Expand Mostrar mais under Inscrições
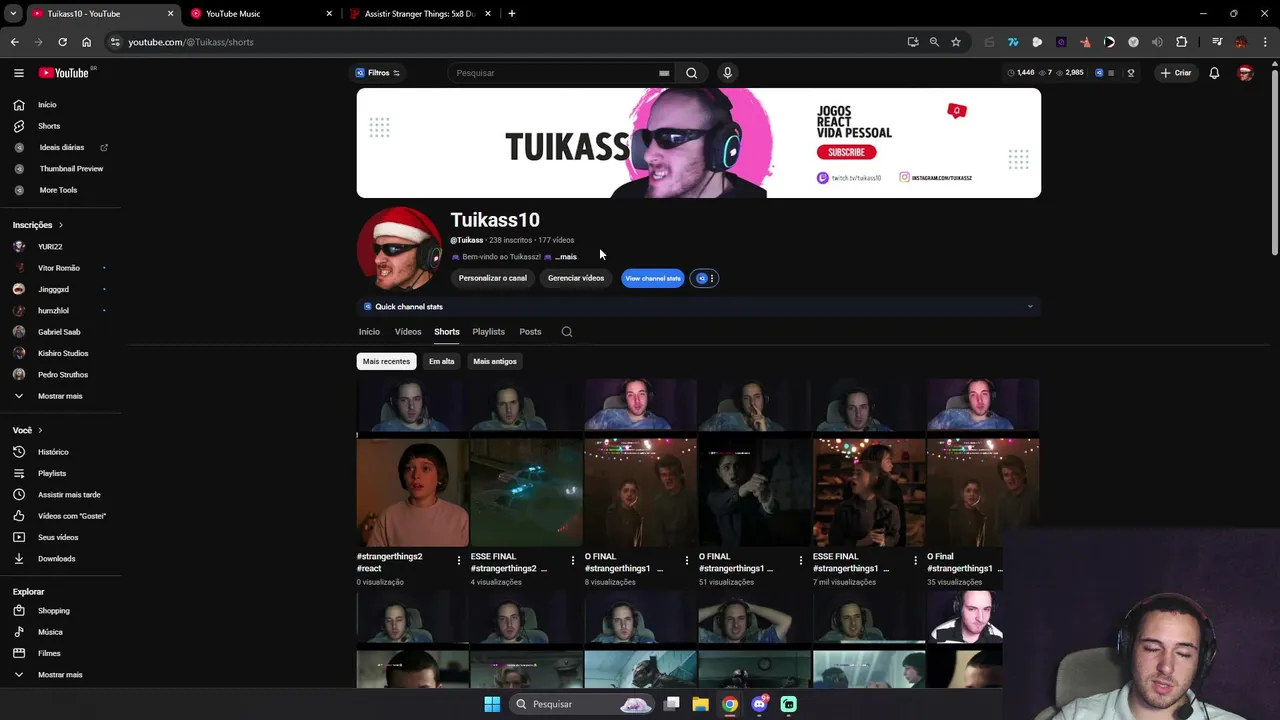 coord(60,396)
